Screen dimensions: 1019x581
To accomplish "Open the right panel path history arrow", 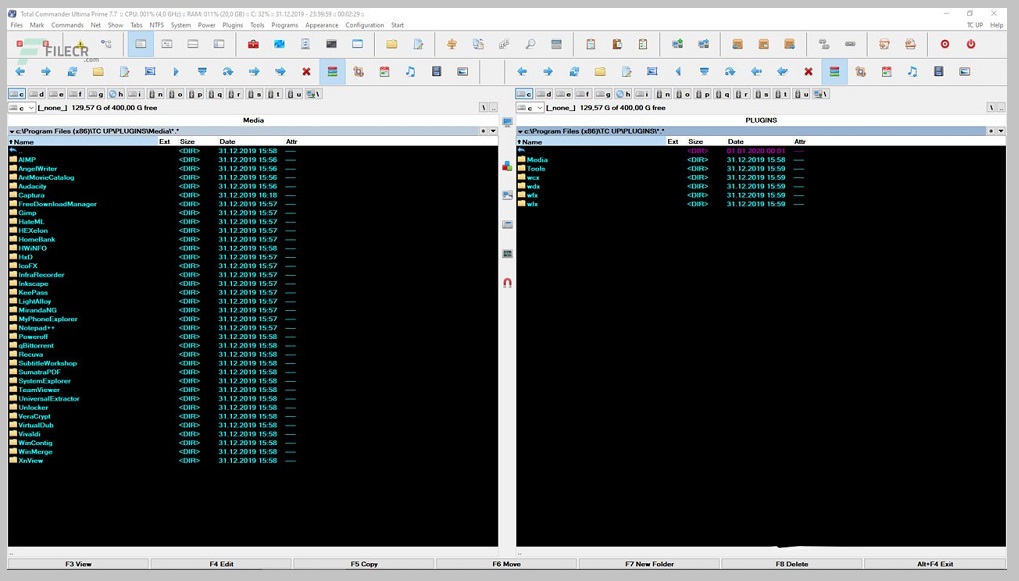I will [x=1001, y=131].
